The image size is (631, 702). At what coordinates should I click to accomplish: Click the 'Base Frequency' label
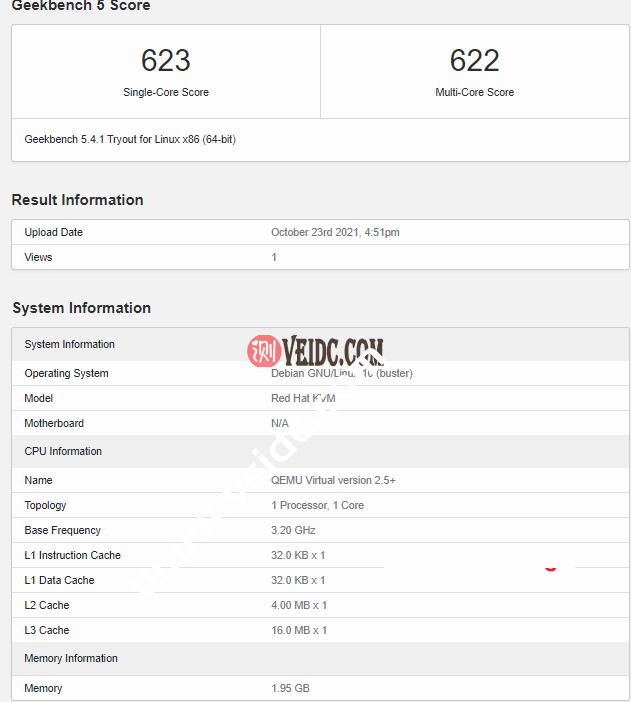coord(62,531)
